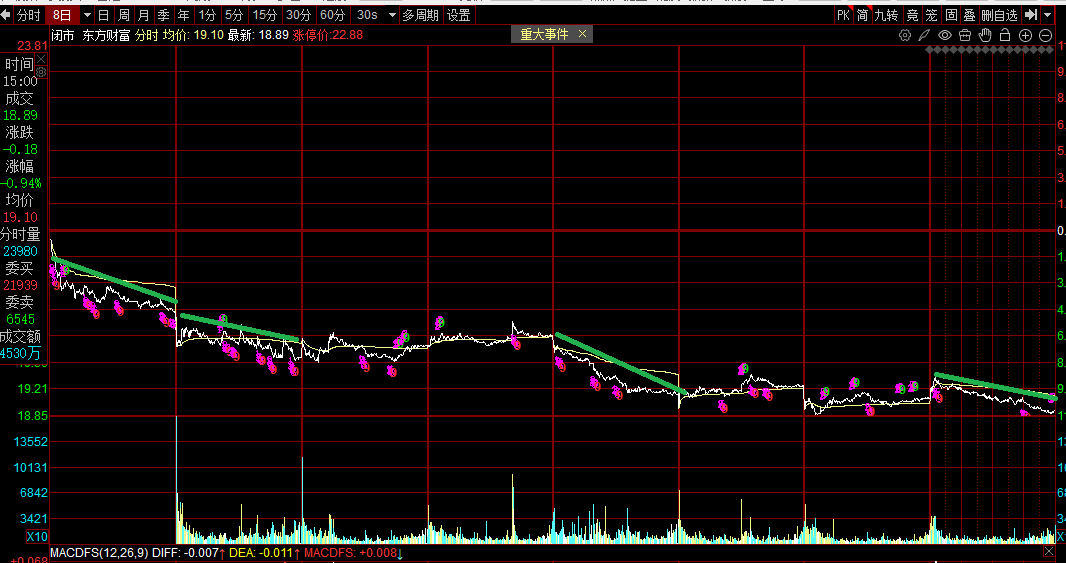Click the back arrow icon beside 分时

tap(7, 15)
